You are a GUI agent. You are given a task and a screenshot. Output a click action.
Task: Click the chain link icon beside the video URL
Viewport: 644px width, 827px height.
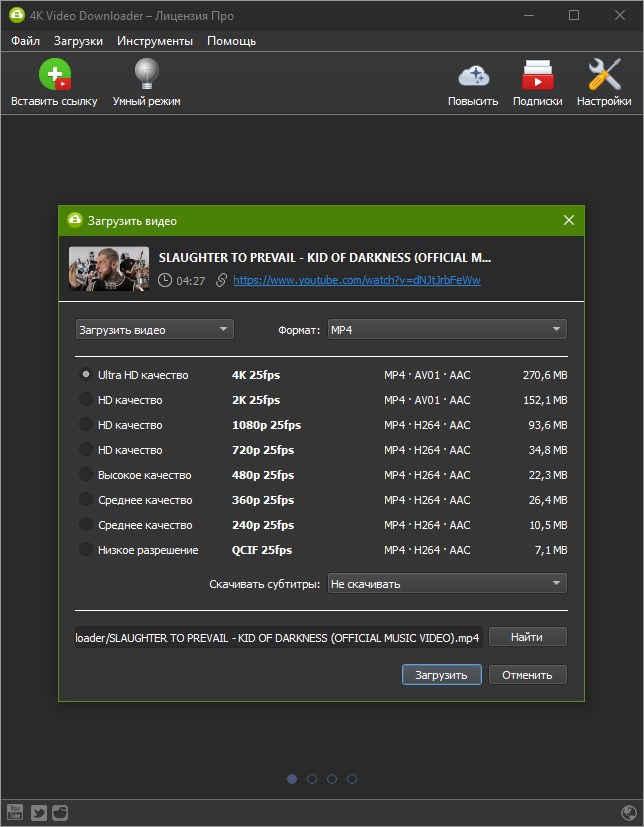tap(222, 280)
